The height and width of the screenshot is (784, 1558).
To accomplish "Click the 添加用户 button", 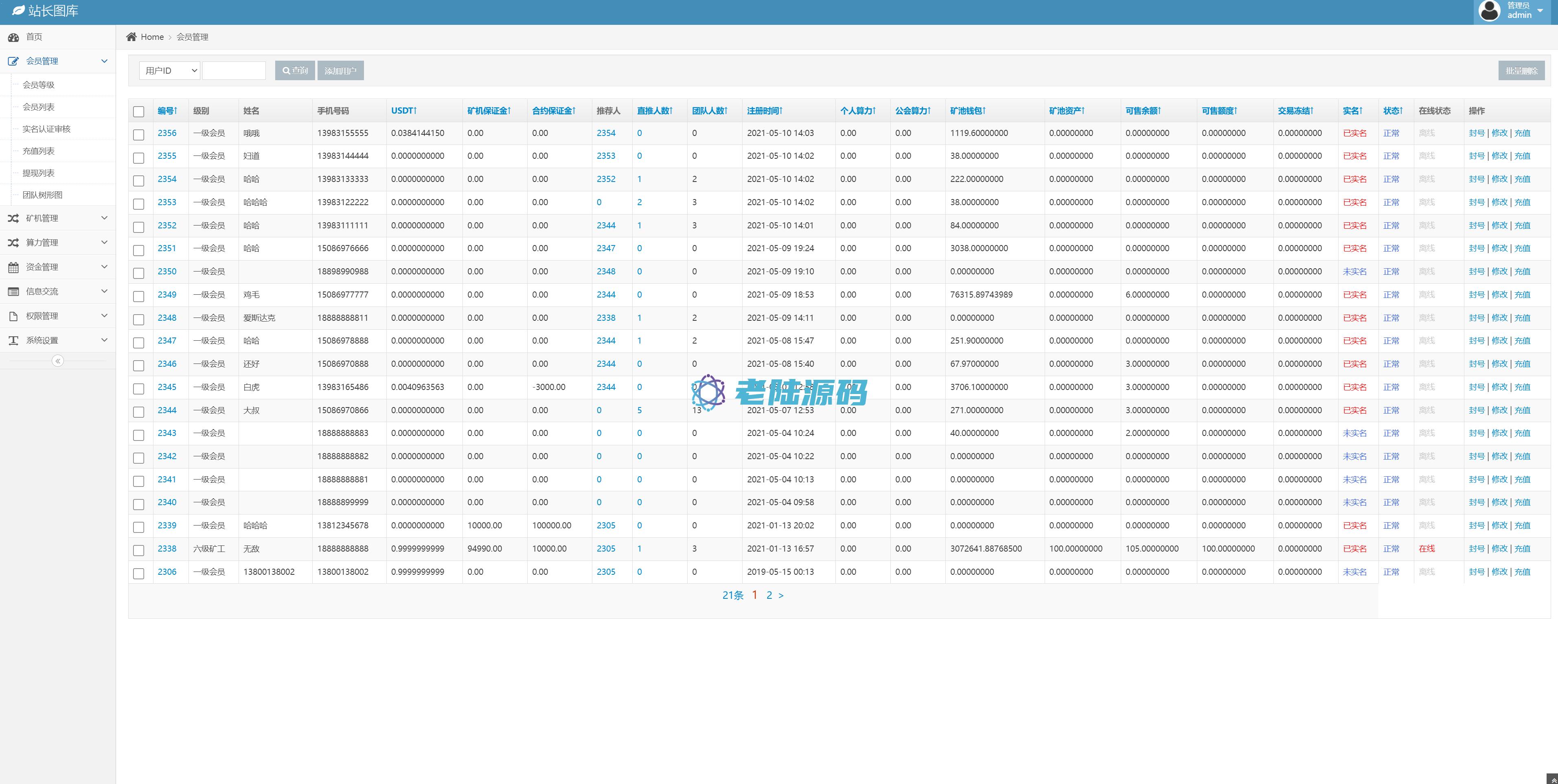I will tap(340, 71).
